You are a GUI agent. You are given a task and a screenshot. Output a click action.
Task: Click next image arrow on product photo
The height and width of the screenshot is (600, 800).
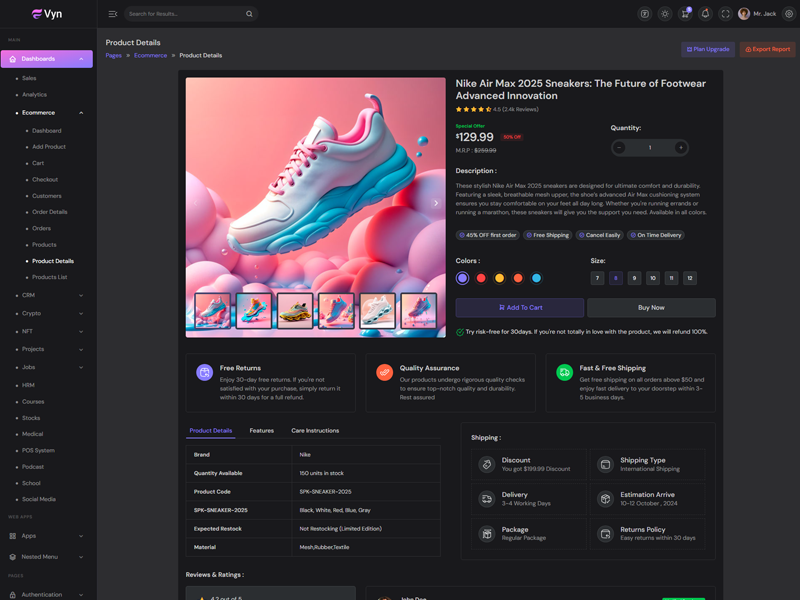pyautogui.click(x=435, y=203)
